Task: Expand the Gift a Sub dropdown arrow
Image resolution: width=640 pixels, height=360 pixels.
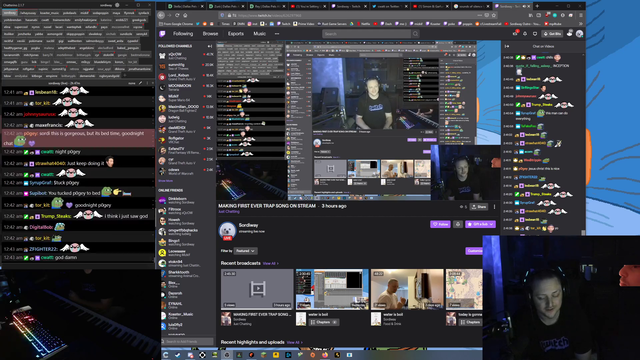Action: (x=491, y=224)
